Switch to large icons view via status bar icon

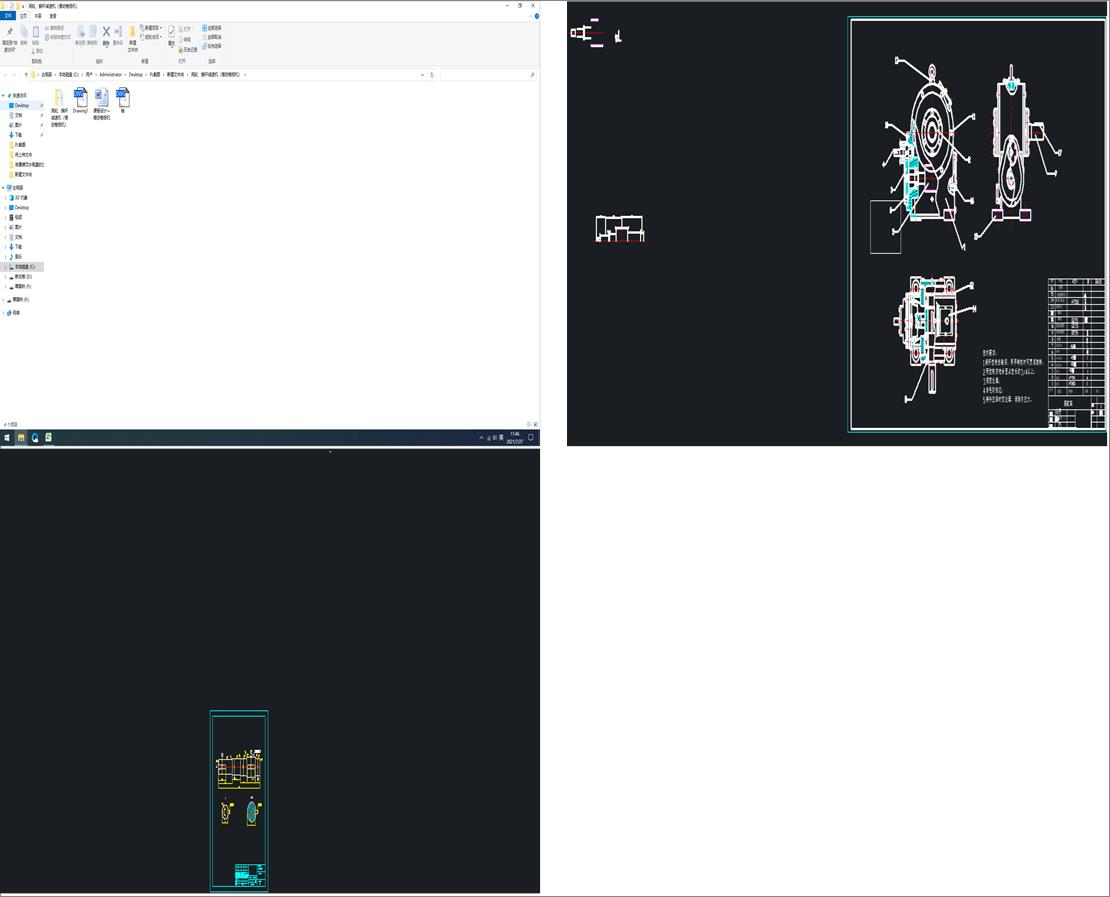pyautogui.click(x=536, y=424)
